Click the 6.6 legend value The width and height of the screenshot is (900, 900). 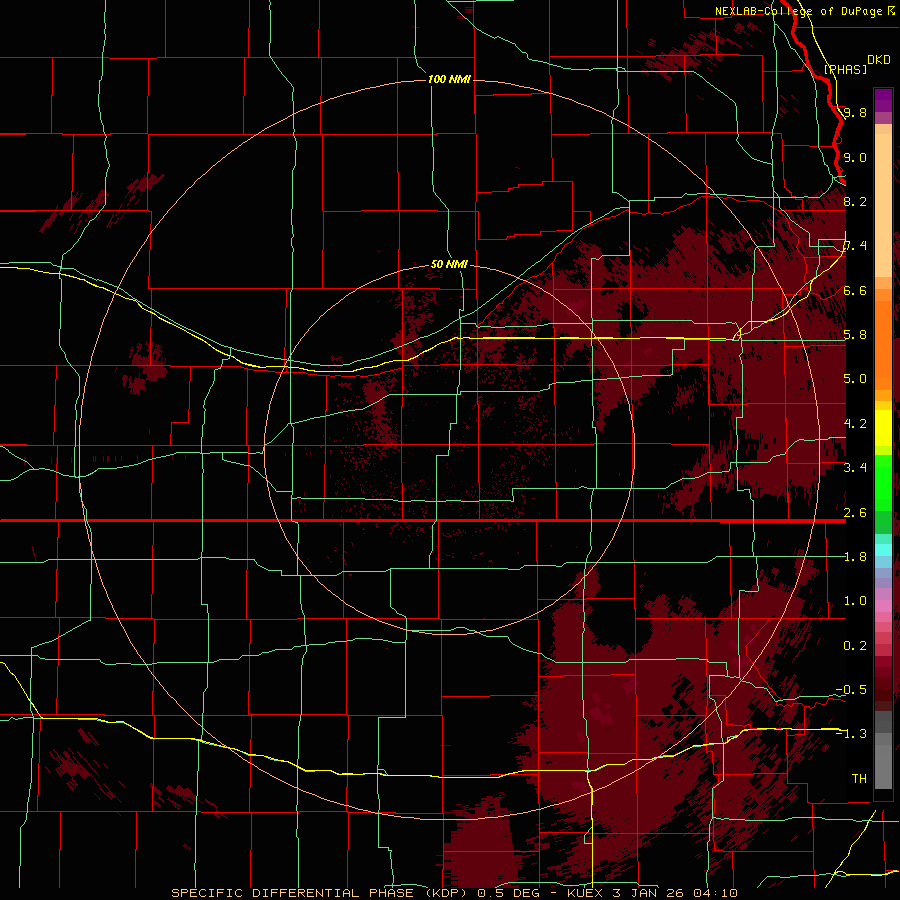855,290
